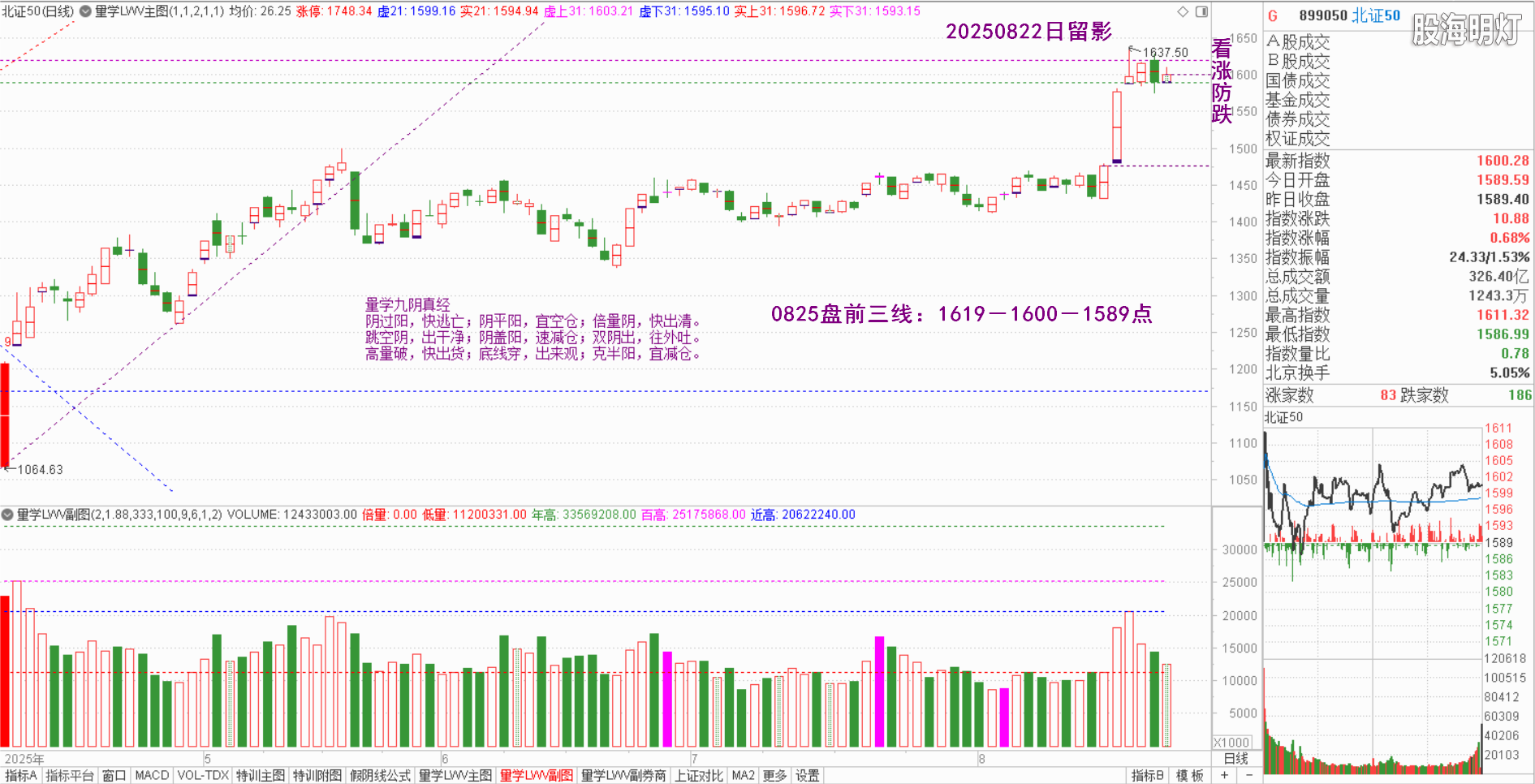Image resolution: width=1535 pixels, height=784 pixels.
Task: Select the 假阴线公式 tab
Action: pos(381,775)
